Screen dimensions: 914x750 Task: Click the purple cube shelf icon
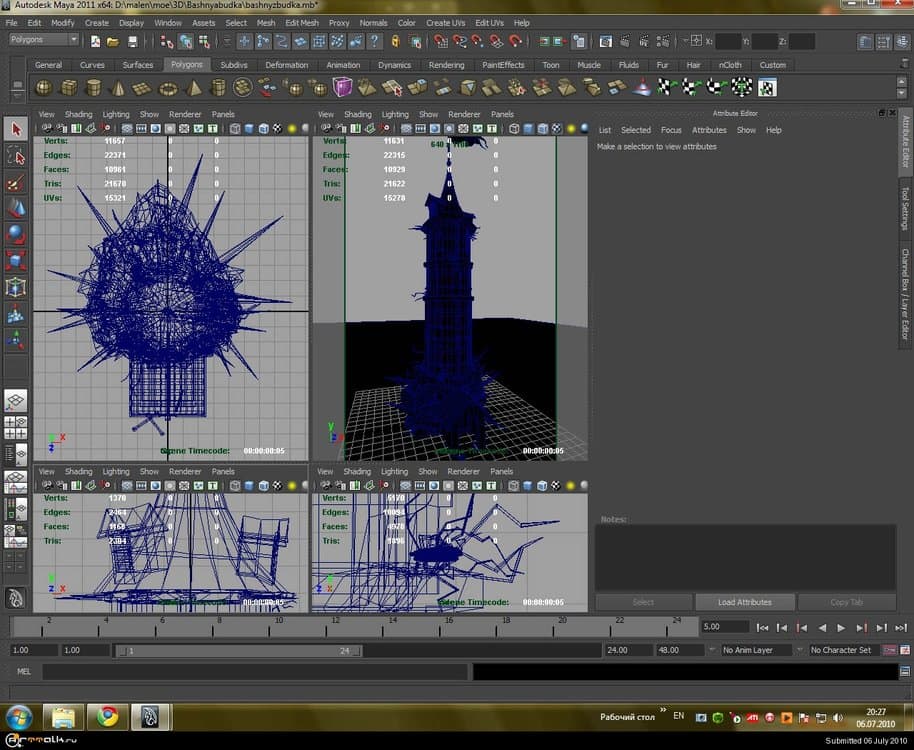tap(342, 88)
